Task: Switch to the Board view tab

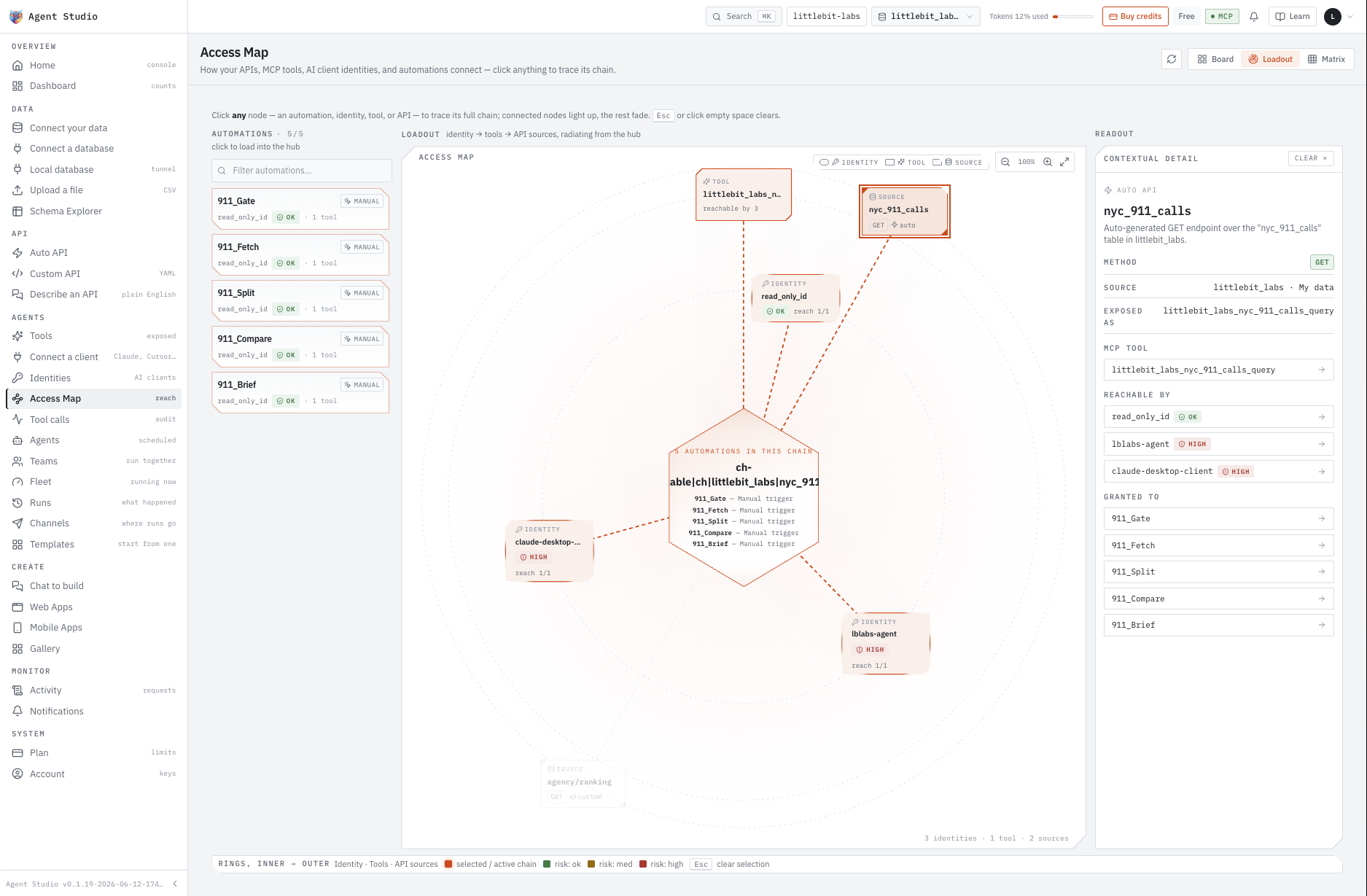Action: coord(1215,59)
